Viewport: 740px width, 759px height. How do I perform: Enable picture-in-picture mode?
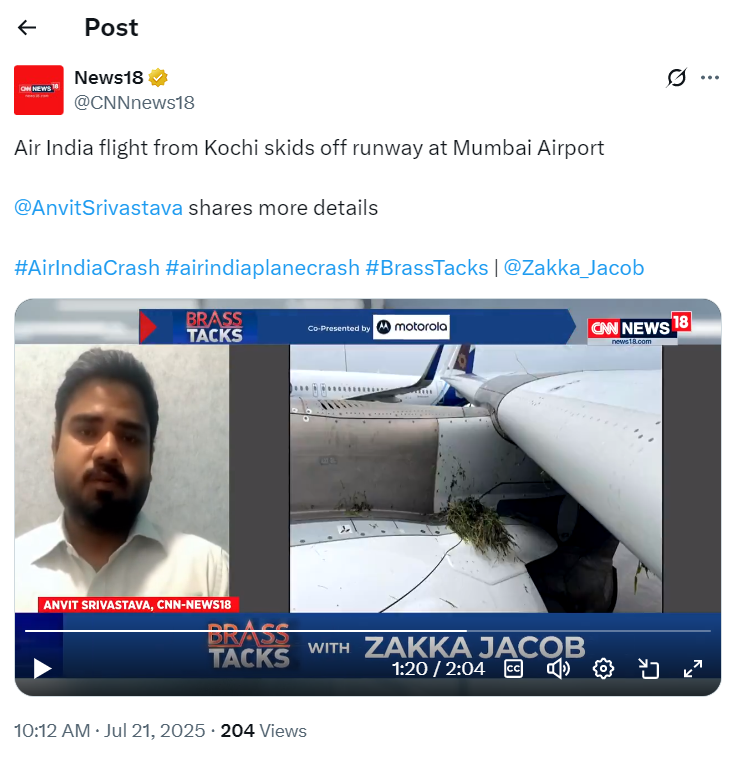(648, 668)
